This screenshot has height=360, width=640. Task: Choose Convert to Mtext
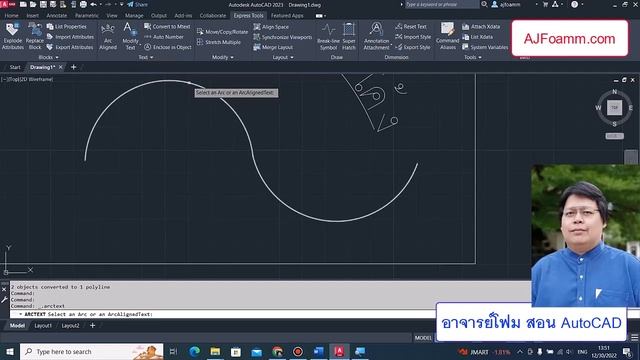point(167,27)
